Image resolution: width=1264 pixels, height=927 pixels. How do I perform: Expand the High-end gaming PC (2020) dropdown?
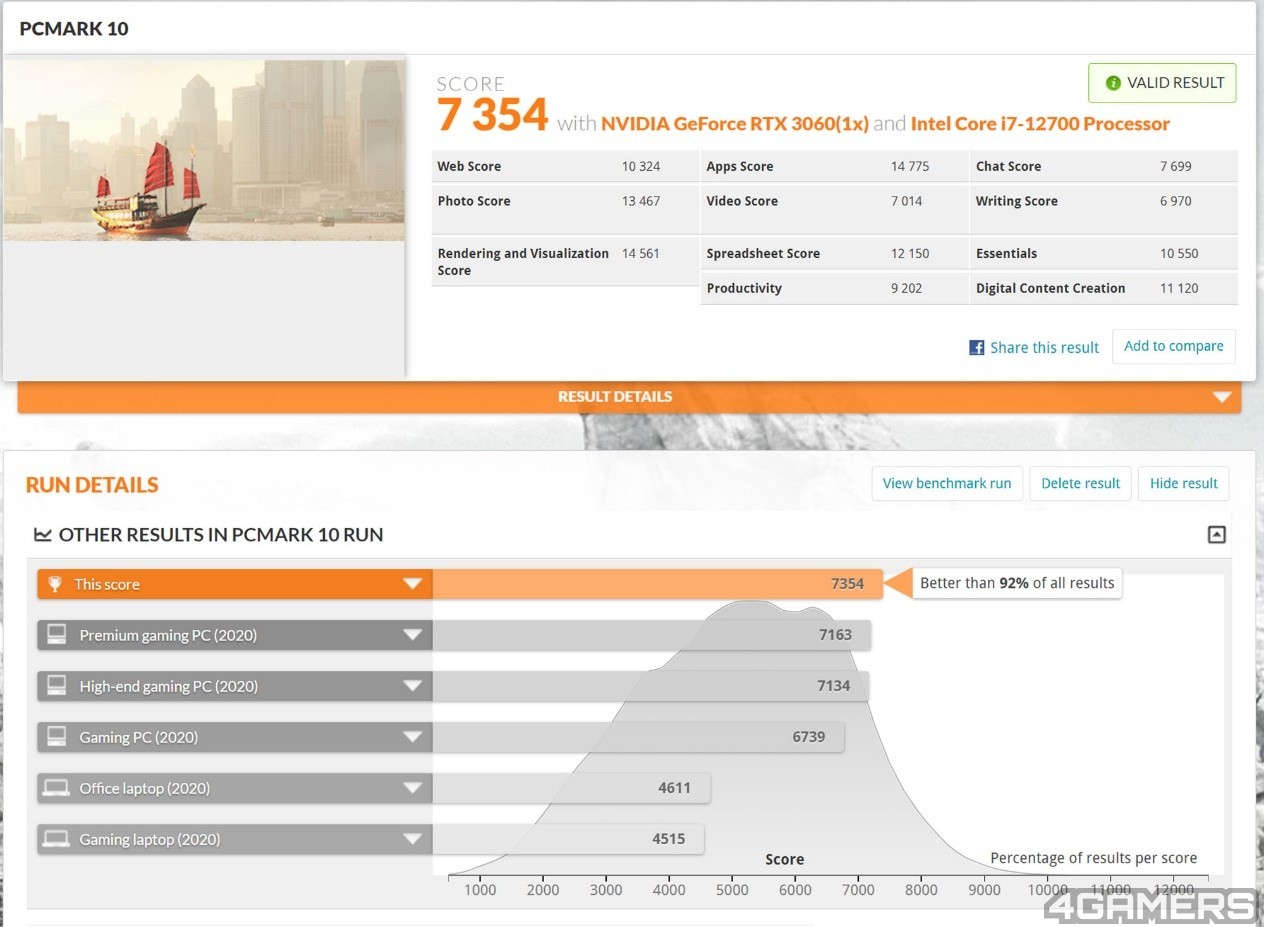click(412, 686)
